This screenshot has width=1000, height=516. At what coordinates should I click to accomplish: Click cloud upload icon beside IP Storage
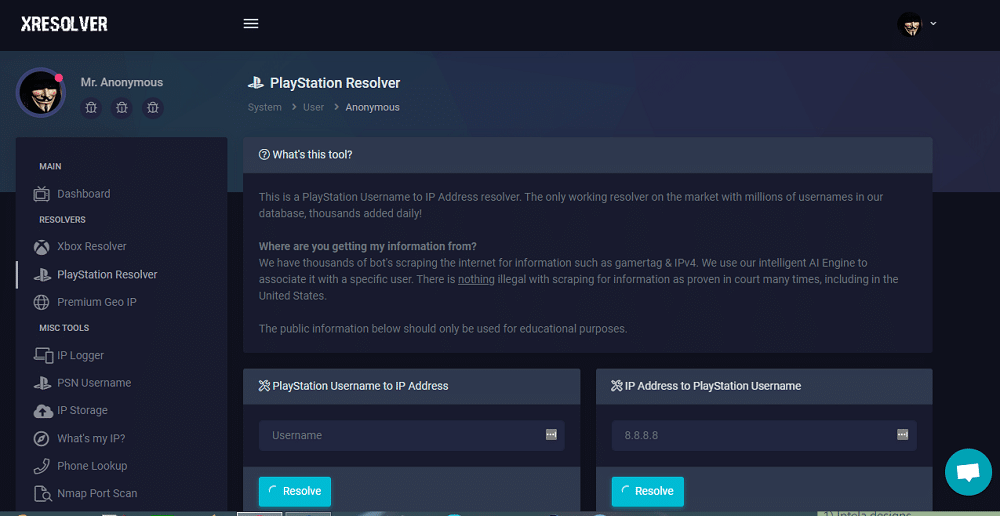pos(43,411)
